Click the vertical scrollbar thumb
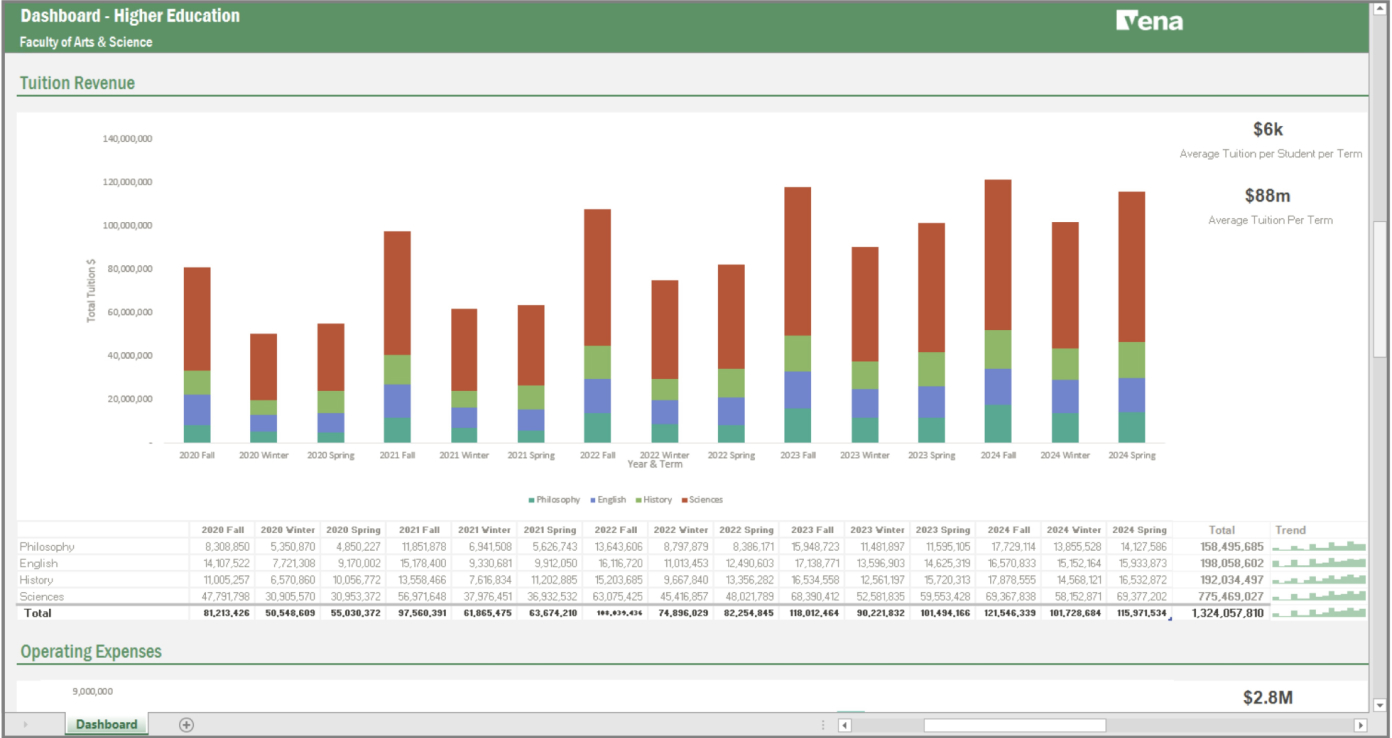The image size is (1392, 738). click(x=1380, y=288)
